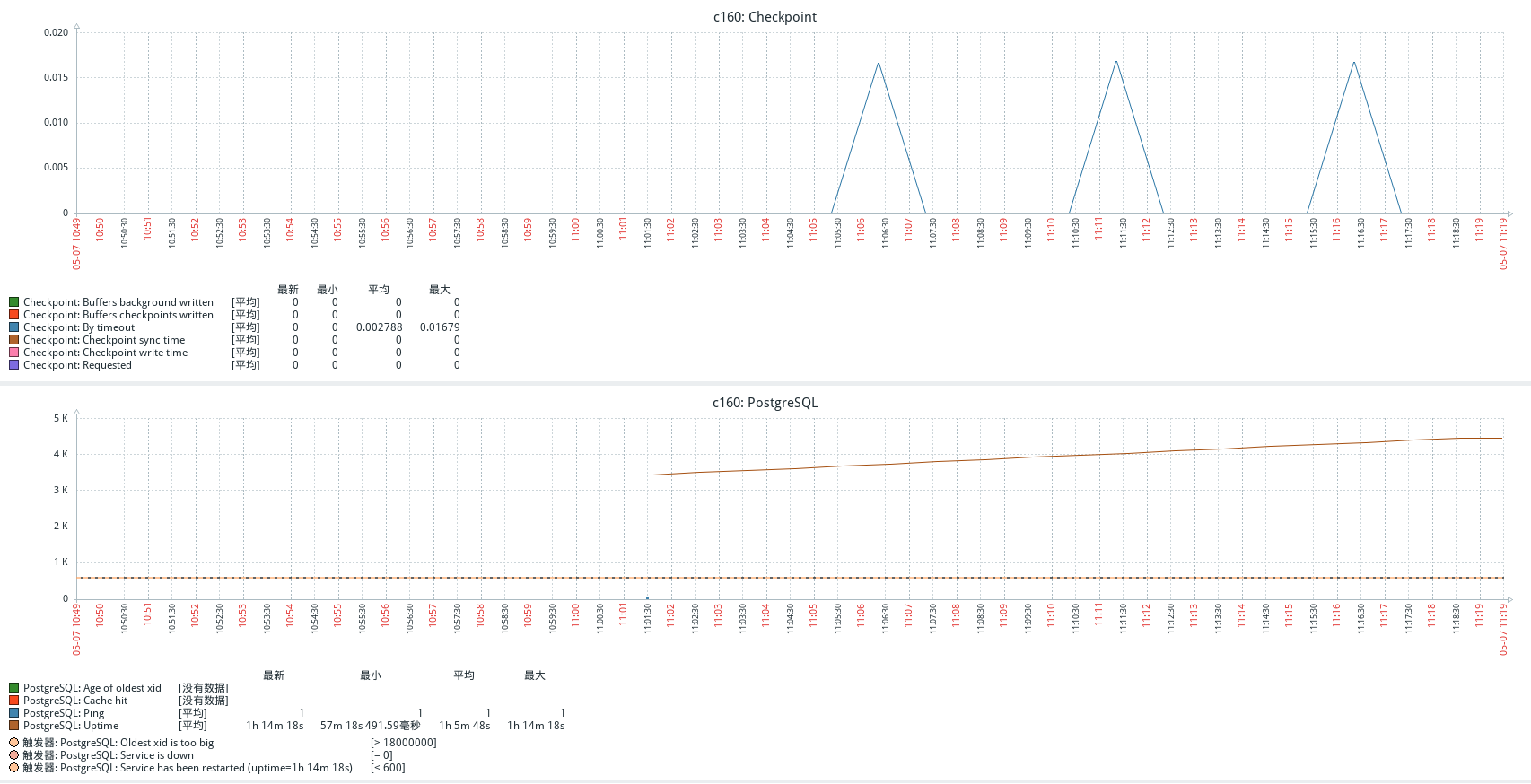
Task: Click "05-07 10:49" on the Checkpoint graph axis
Action: coord(76,244)
